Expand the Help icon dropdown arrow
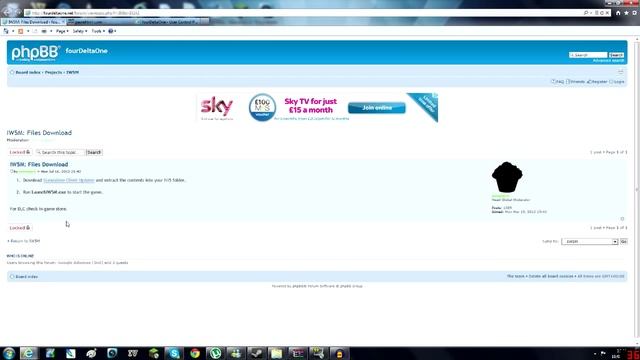 pos(115,31)
